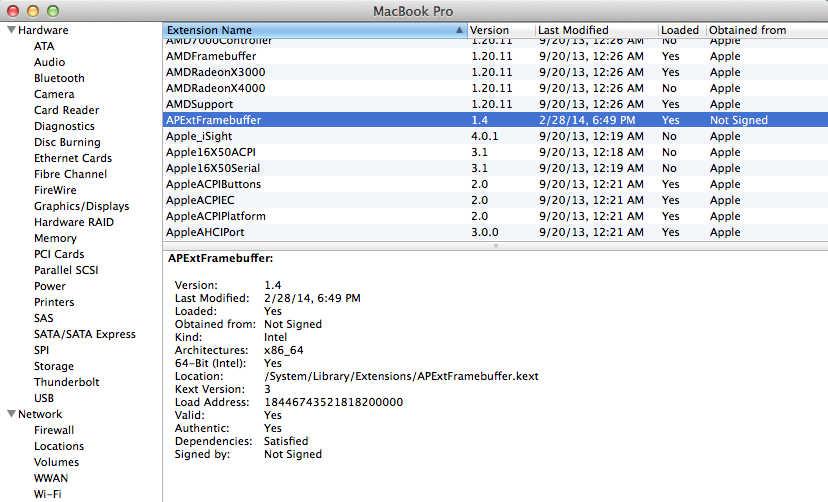Select the AppleAHCIPort extension row

coord(495,232)
